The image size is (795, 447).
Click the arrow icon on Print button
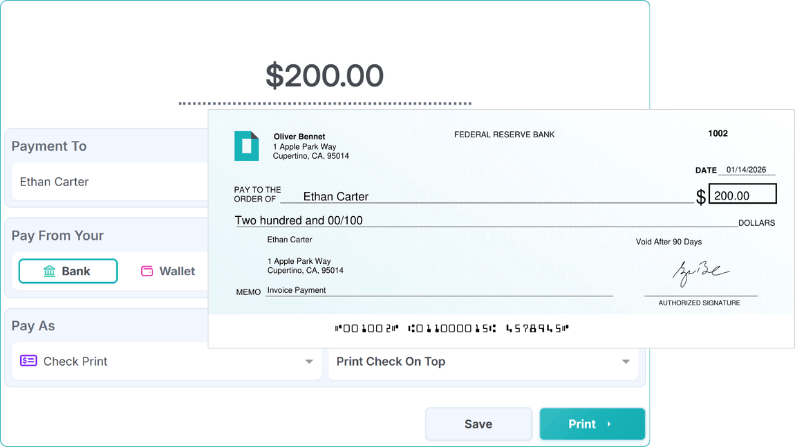click(609, 424)
